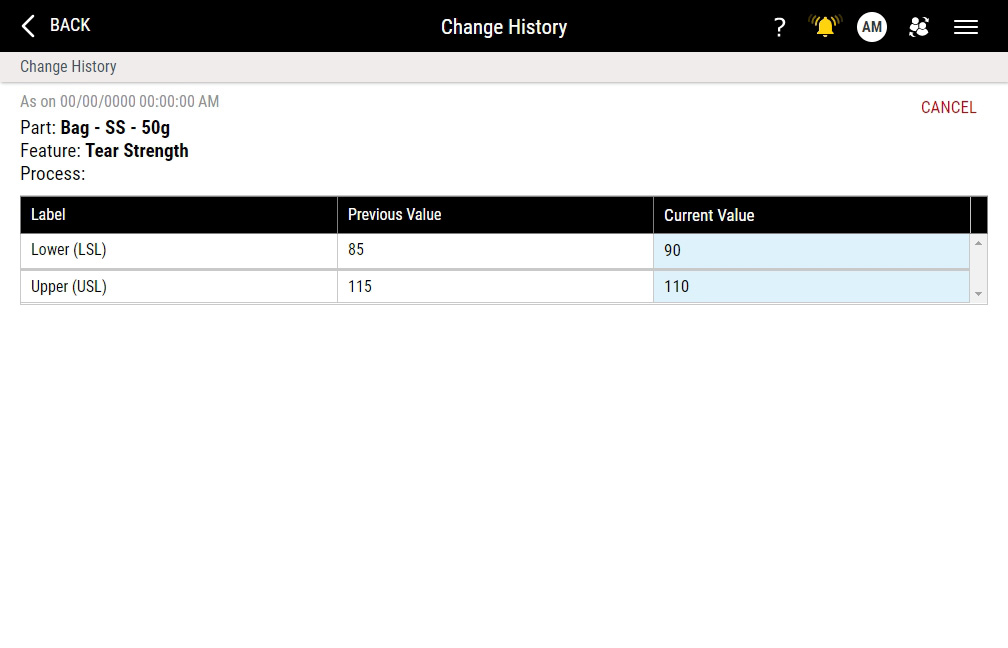1008x648 pixels.
Task: Click the BACK button label
Action: pos(70,25)
